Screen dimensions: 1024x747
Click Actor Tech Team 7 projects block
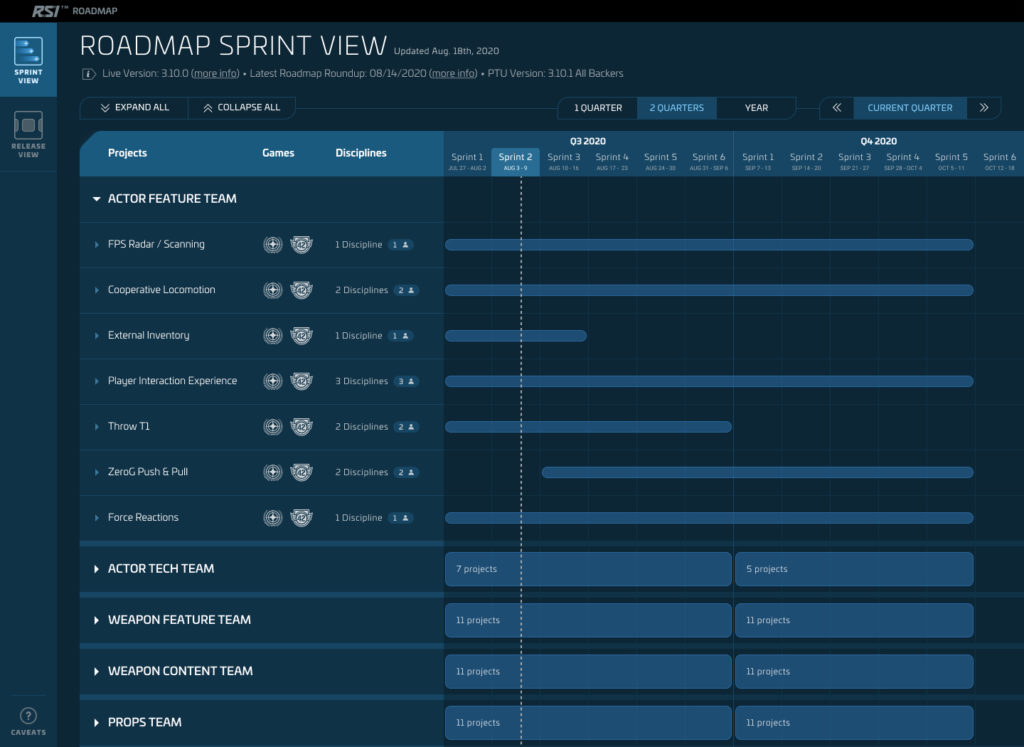coord(588,569)
